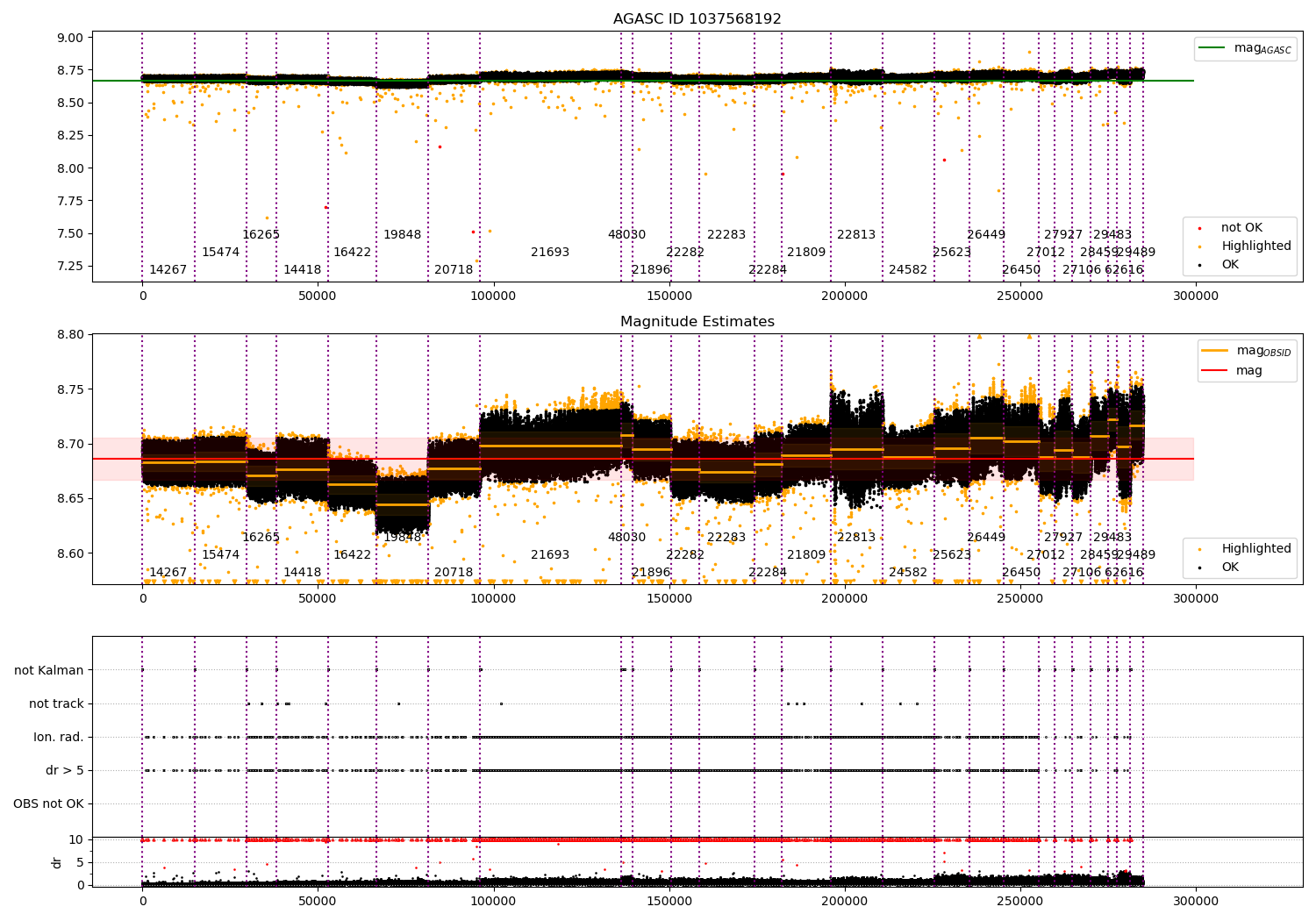Click OBSID label "21896" in middle plot
Viewport: 1316px width, 921px height.
[x=651, y=573]
